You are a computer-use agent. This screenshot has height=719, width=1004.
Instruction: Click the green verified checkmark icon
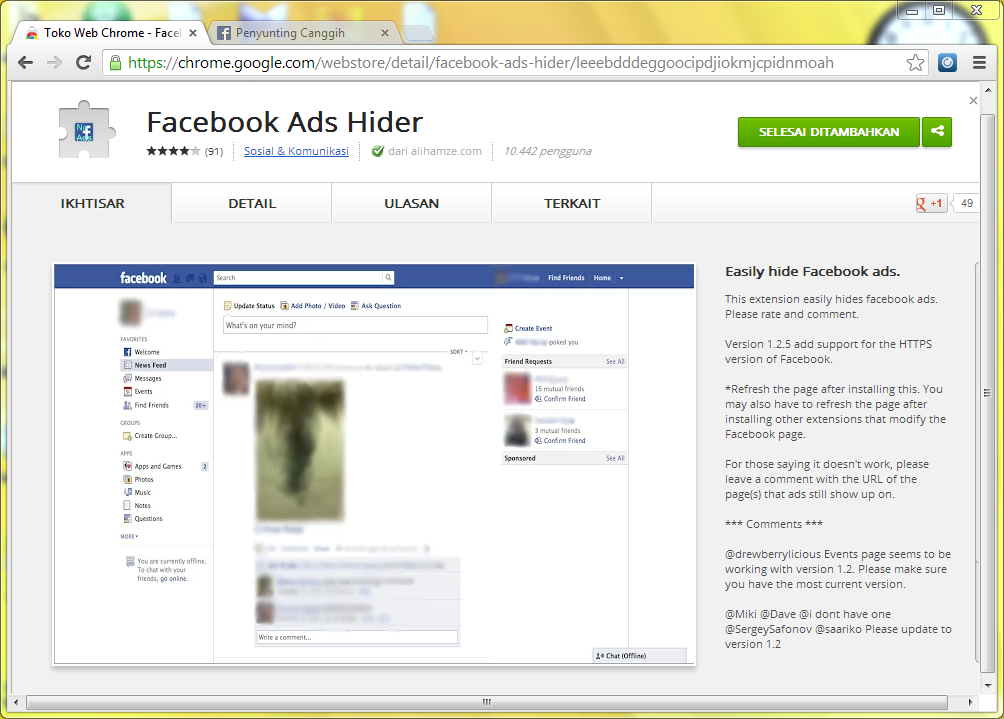point(378,151)
